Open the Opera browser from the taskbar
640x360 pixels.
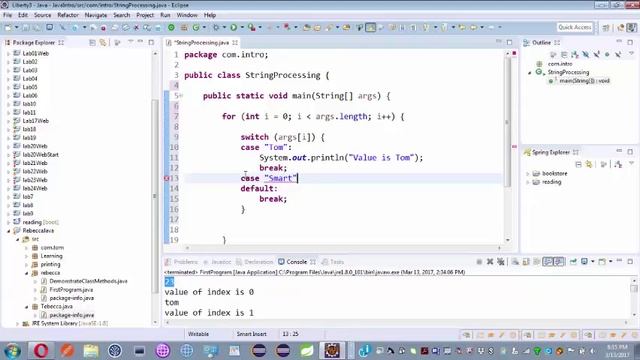(41, 350)
